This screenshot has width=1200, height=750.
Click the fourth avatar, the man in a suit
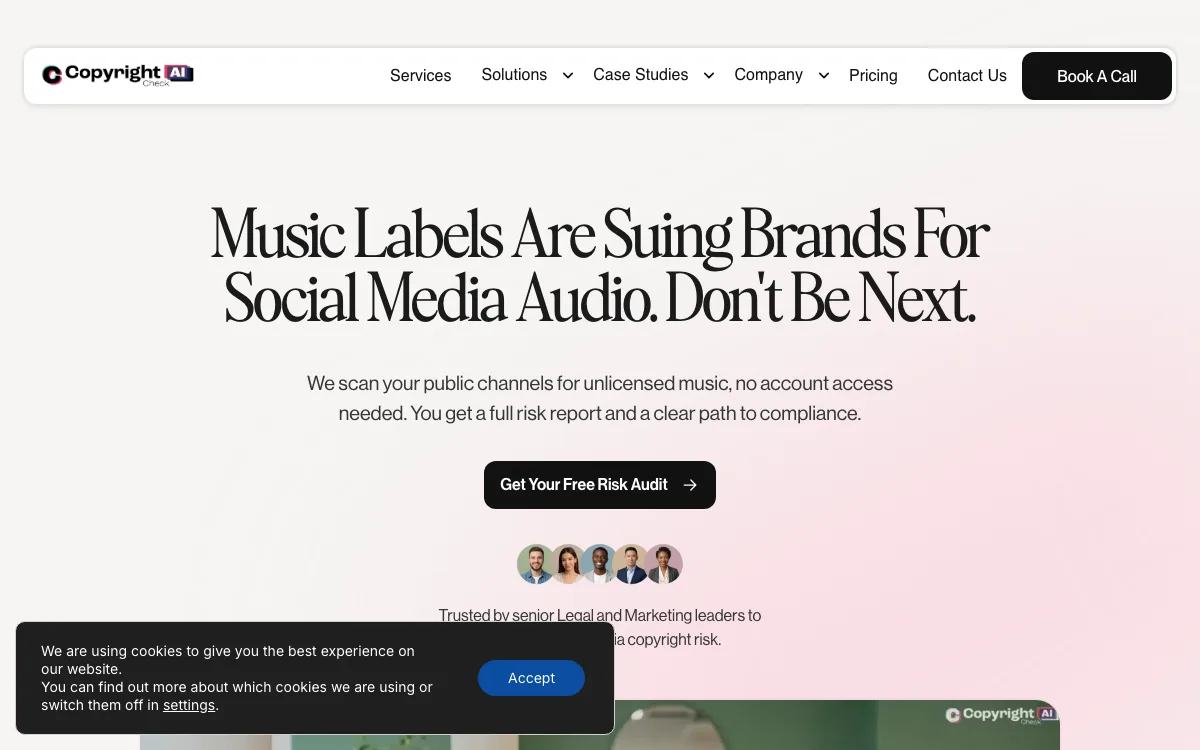tap(632, 564)
